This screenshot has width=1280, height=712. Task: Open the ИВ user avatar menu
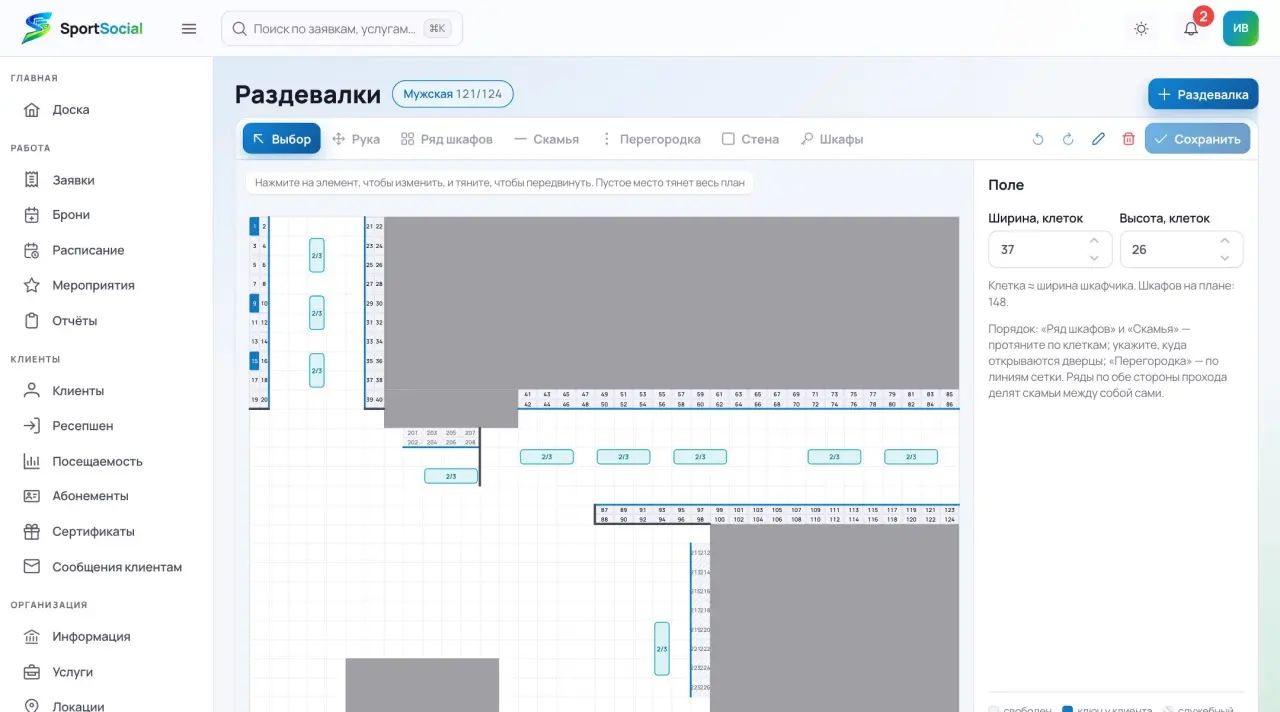point(1241,28)
